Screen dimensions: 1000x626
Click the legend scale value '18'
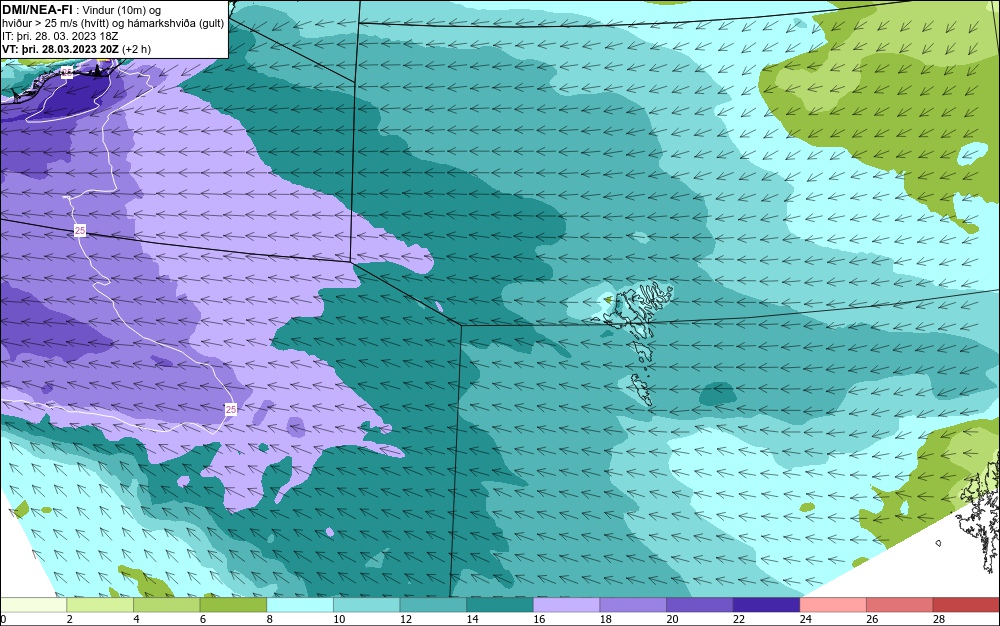(605, 619)
